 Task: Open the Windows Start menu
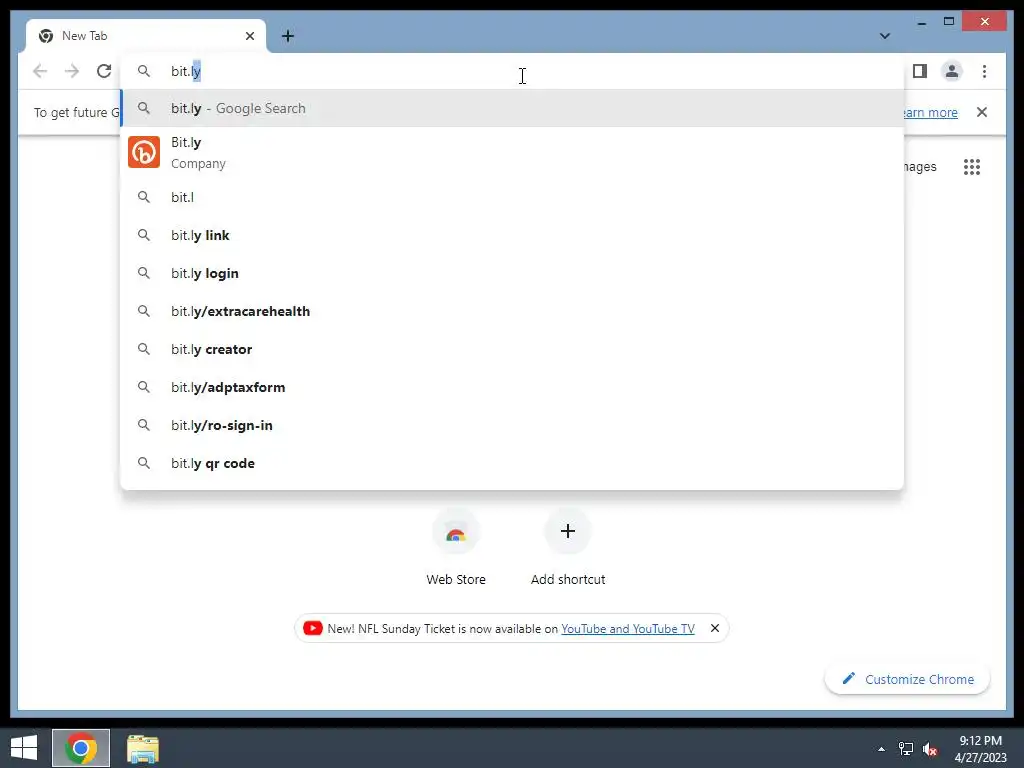[x=24, y=748]
